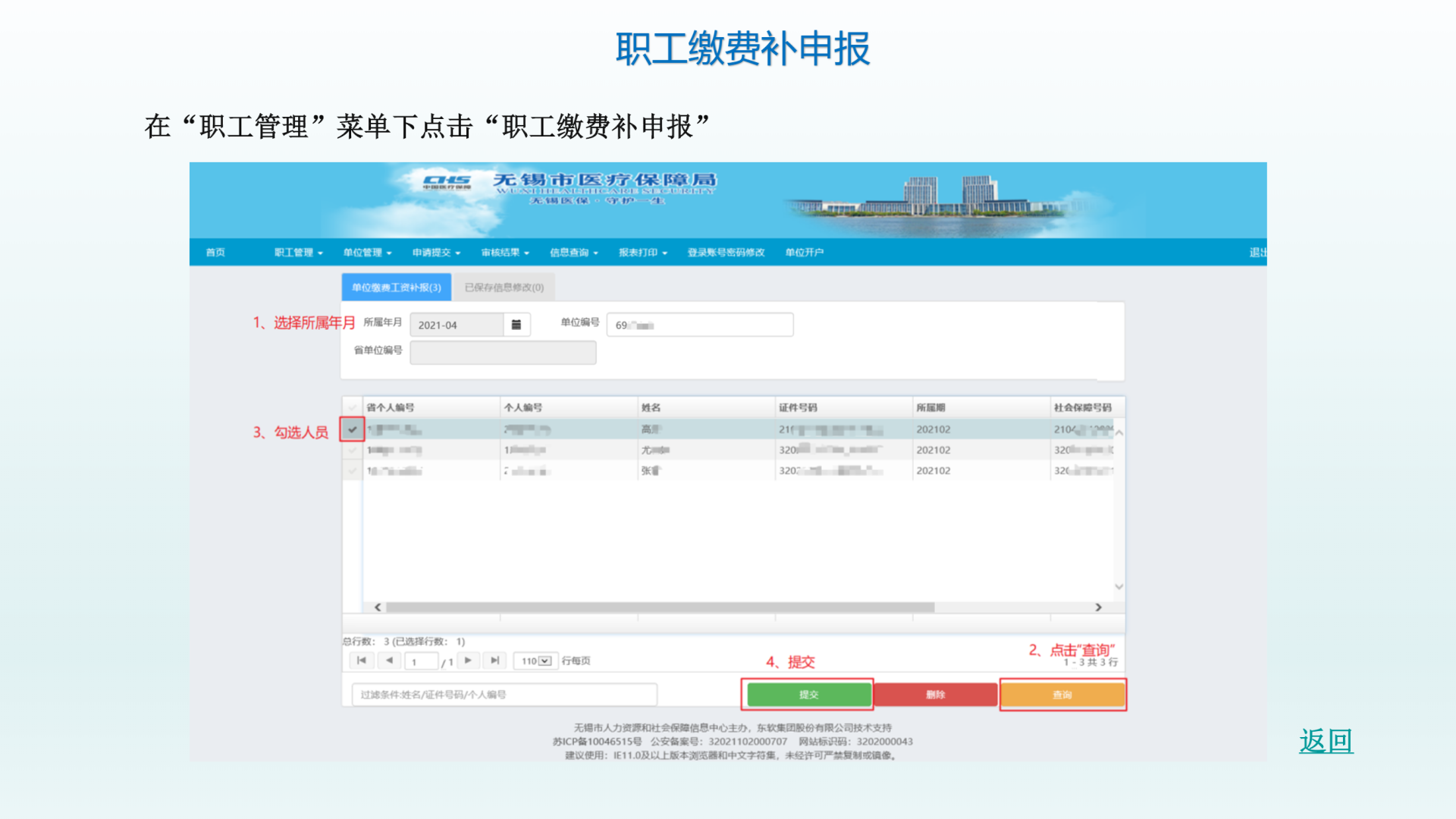
Task: Switch to 已保存信息修改(0) tab
Action: coord(504,287)
